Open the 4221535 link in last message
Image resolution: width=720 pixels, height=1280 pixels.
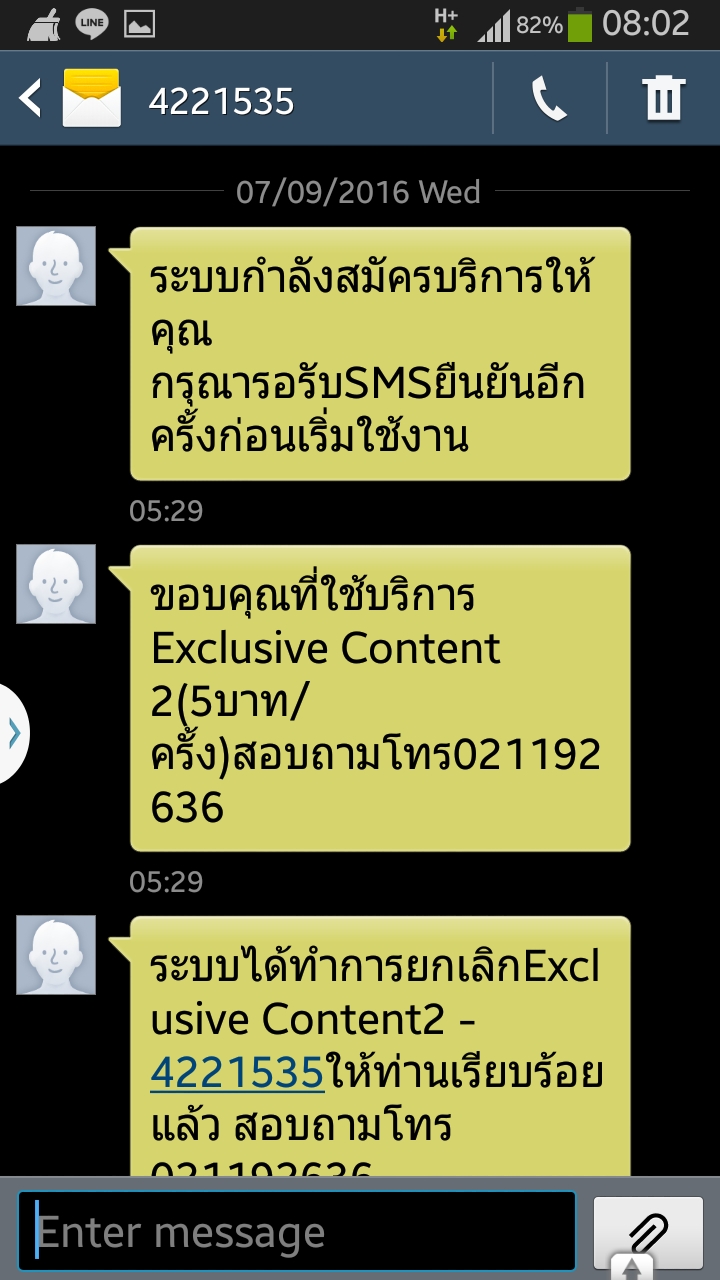[237, 1072]
